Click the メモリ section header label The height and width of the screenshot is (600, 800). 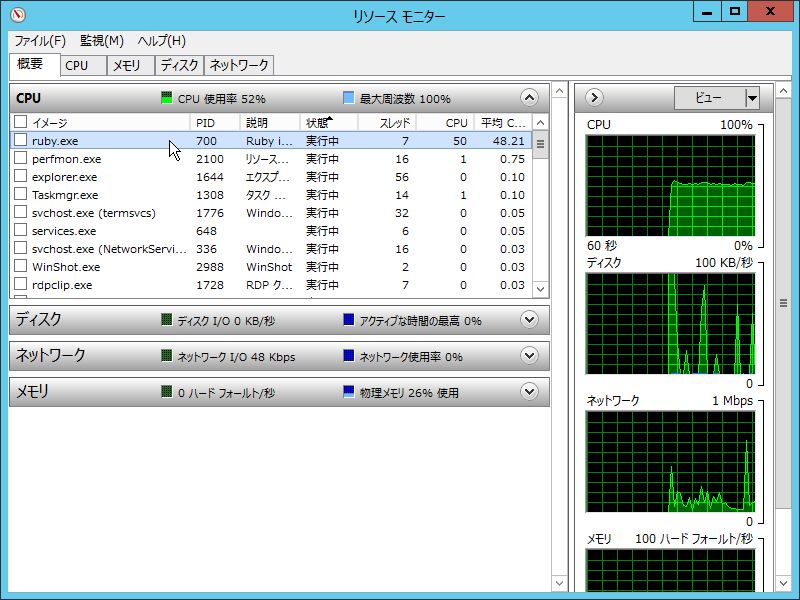point(32,391)
